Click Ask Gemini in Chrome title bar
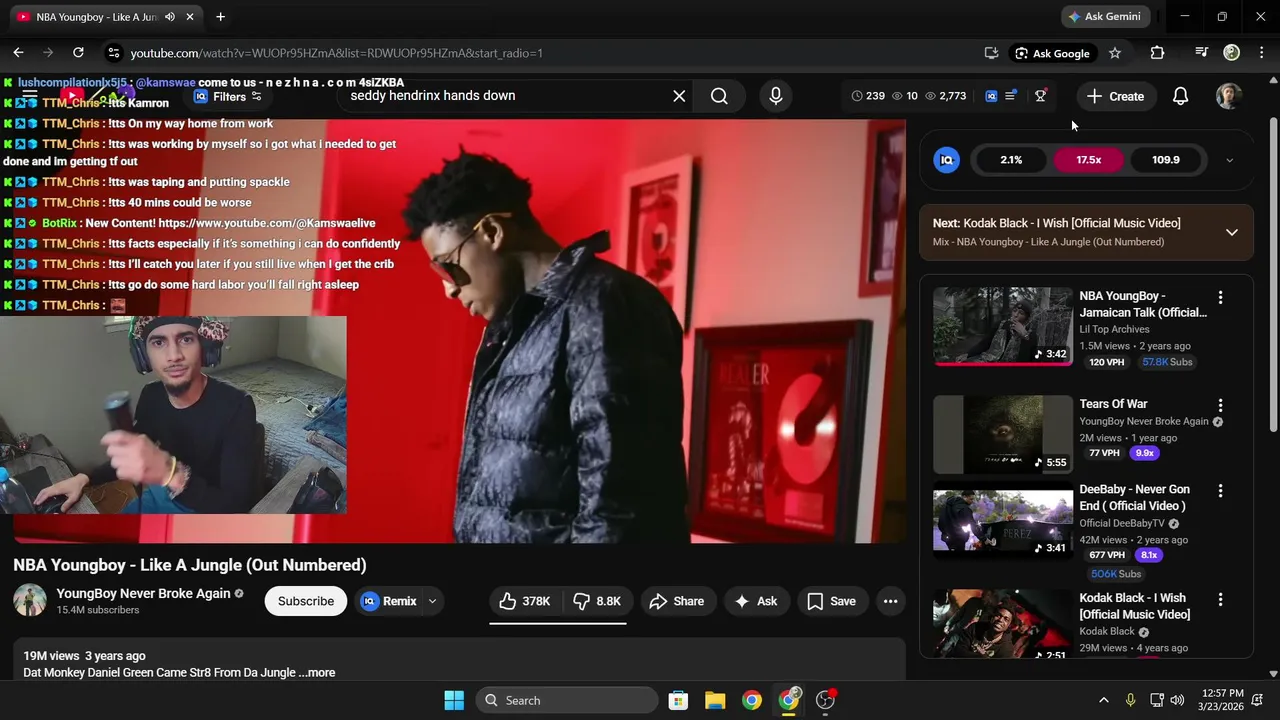Image resolution: width=1280 pixels, height=720 pixels. 1105,17
